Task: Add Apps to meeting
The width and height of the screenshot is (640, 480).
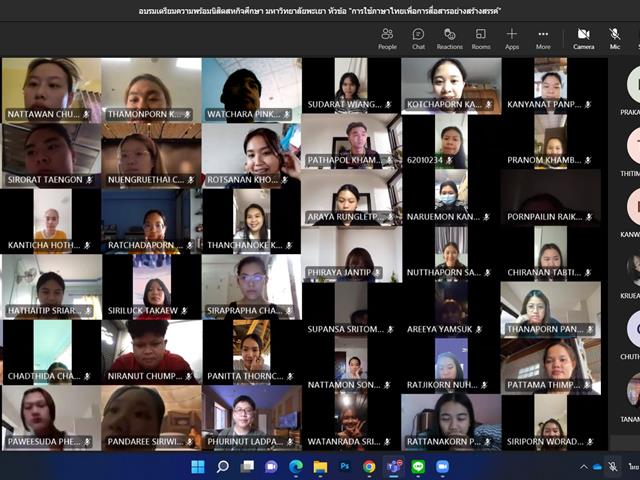Action: click(512, 39)
